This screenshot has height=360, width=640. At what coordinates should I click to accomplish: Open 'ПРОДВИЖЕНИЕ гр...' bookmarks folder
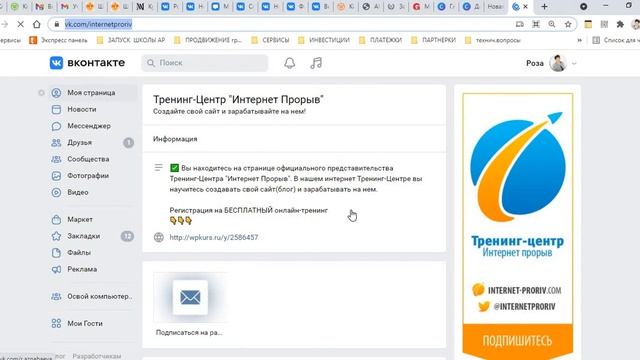click(x=208, y=40)
